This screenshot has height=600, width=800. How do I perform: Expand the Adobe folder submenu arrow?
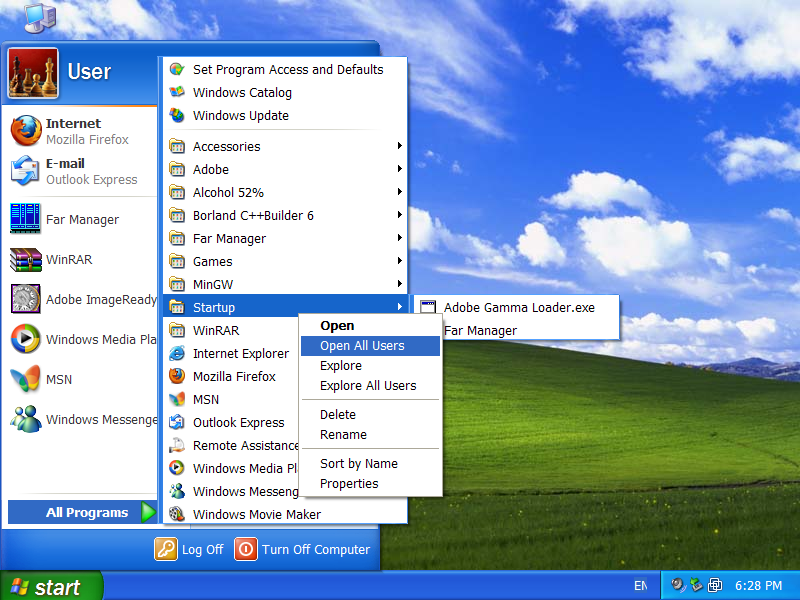tap(400, 169)
